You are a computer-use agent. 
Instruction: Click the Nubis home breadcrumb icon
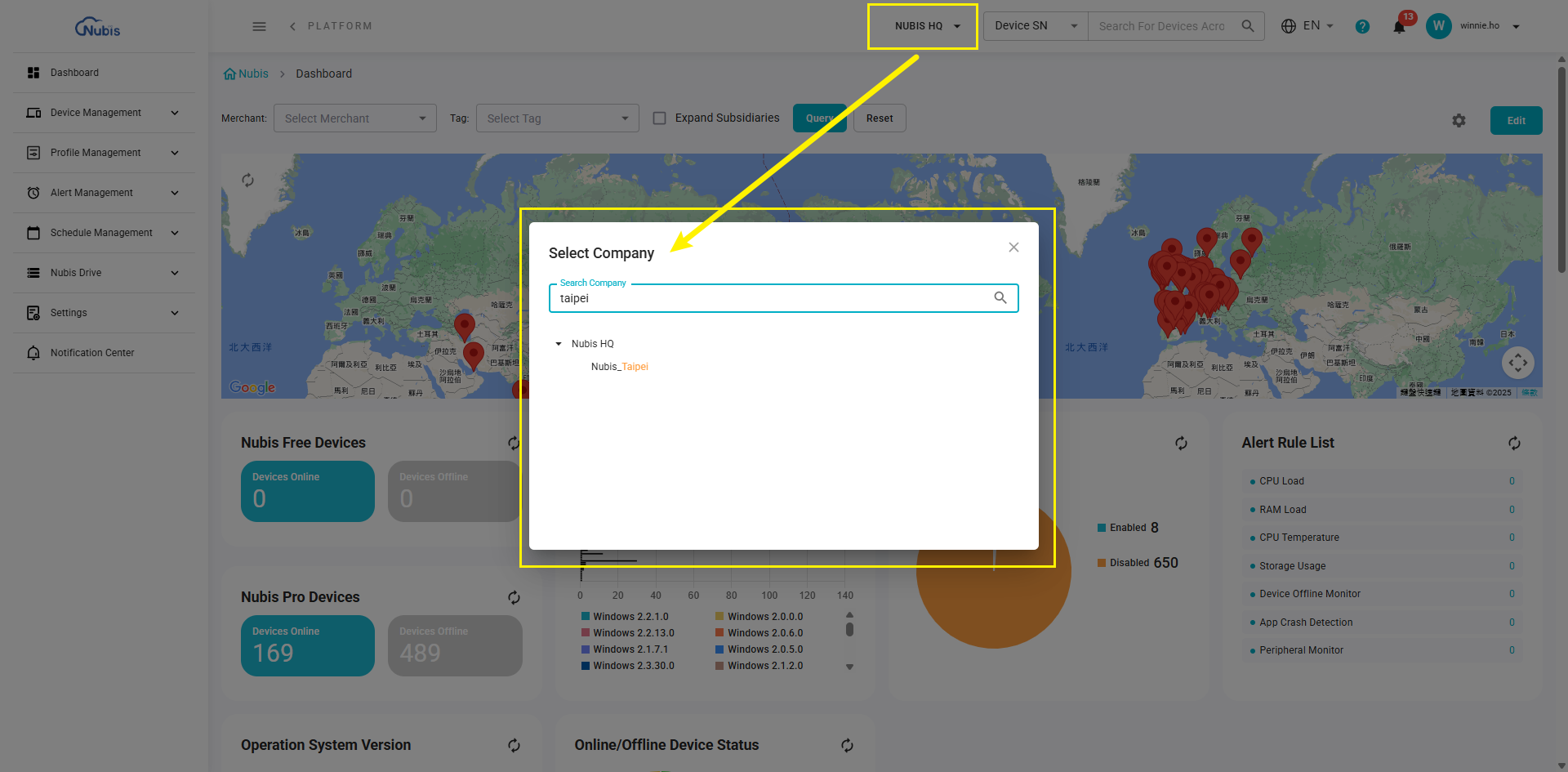click(229, 74)
